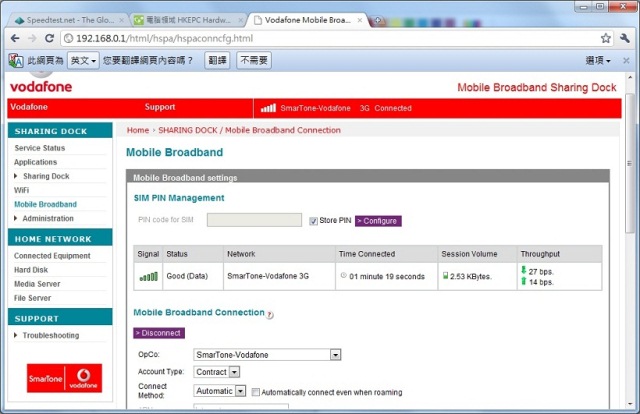Screen dimensions: 640x414
Task: Switch to the HKEPC Hardware tab
Action: 188,20
